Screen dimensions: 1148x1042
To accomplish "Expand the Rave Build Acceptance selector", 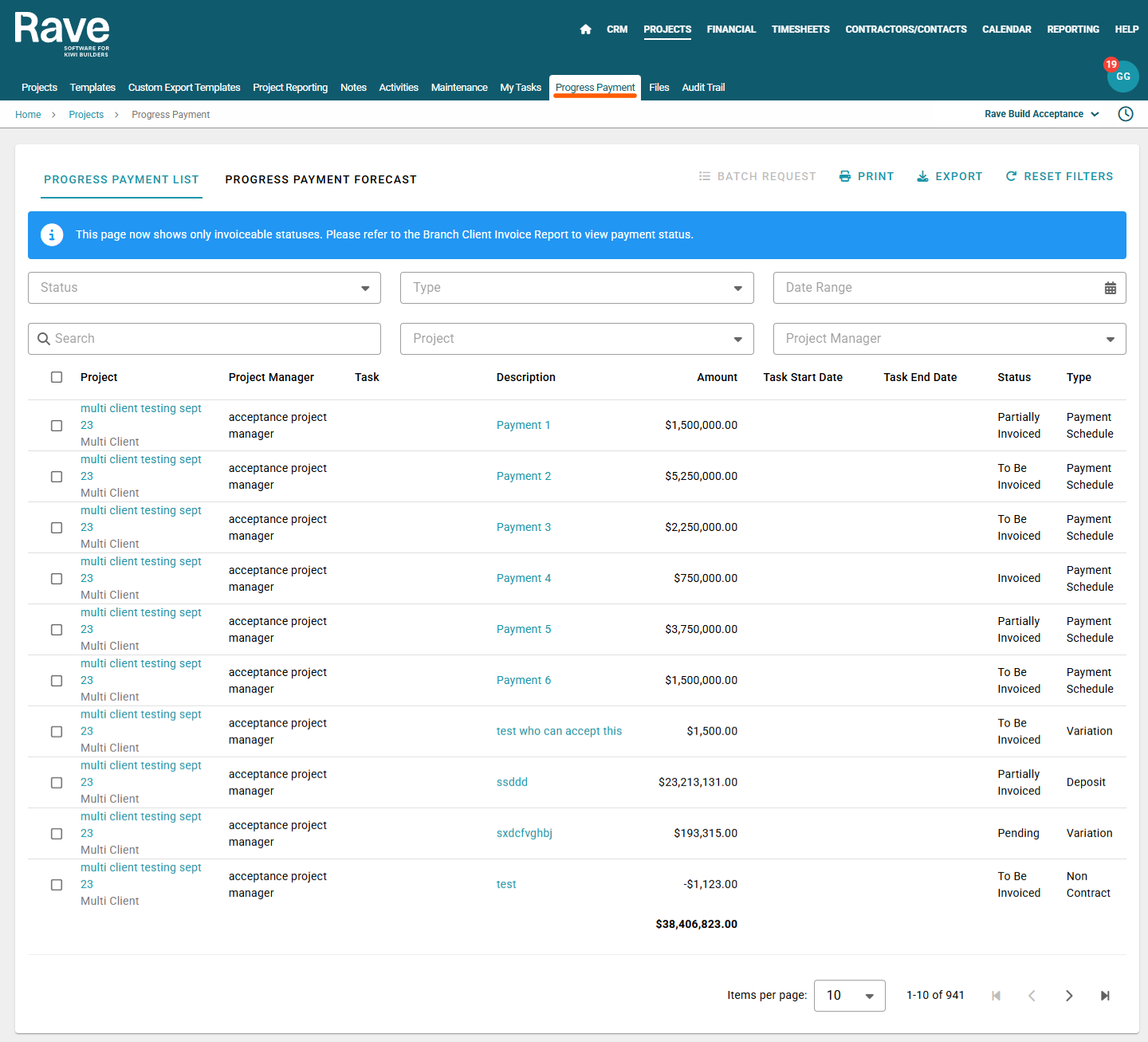I will click(x=1041, y=114).
